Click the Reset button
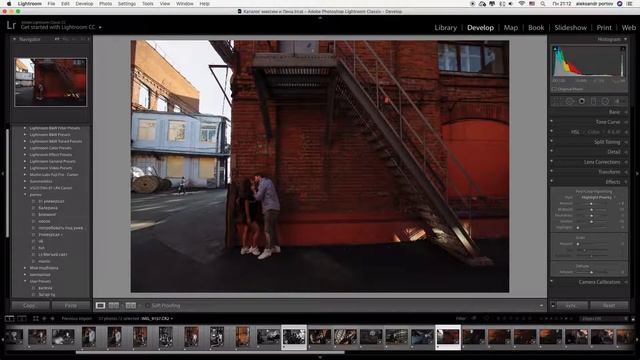Viewport: 640px width, 360px height. (609, 305)
